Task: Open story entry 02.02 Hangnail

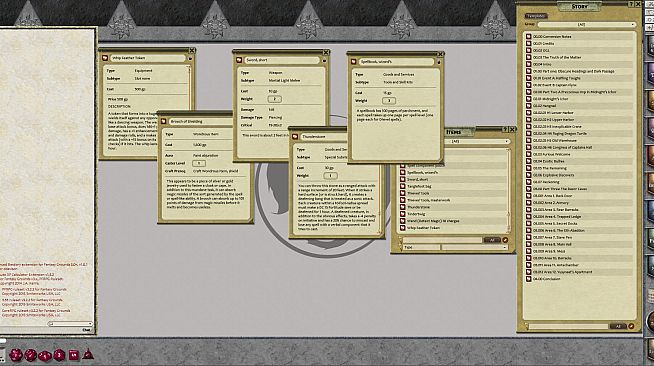Action: pos(528,106)
